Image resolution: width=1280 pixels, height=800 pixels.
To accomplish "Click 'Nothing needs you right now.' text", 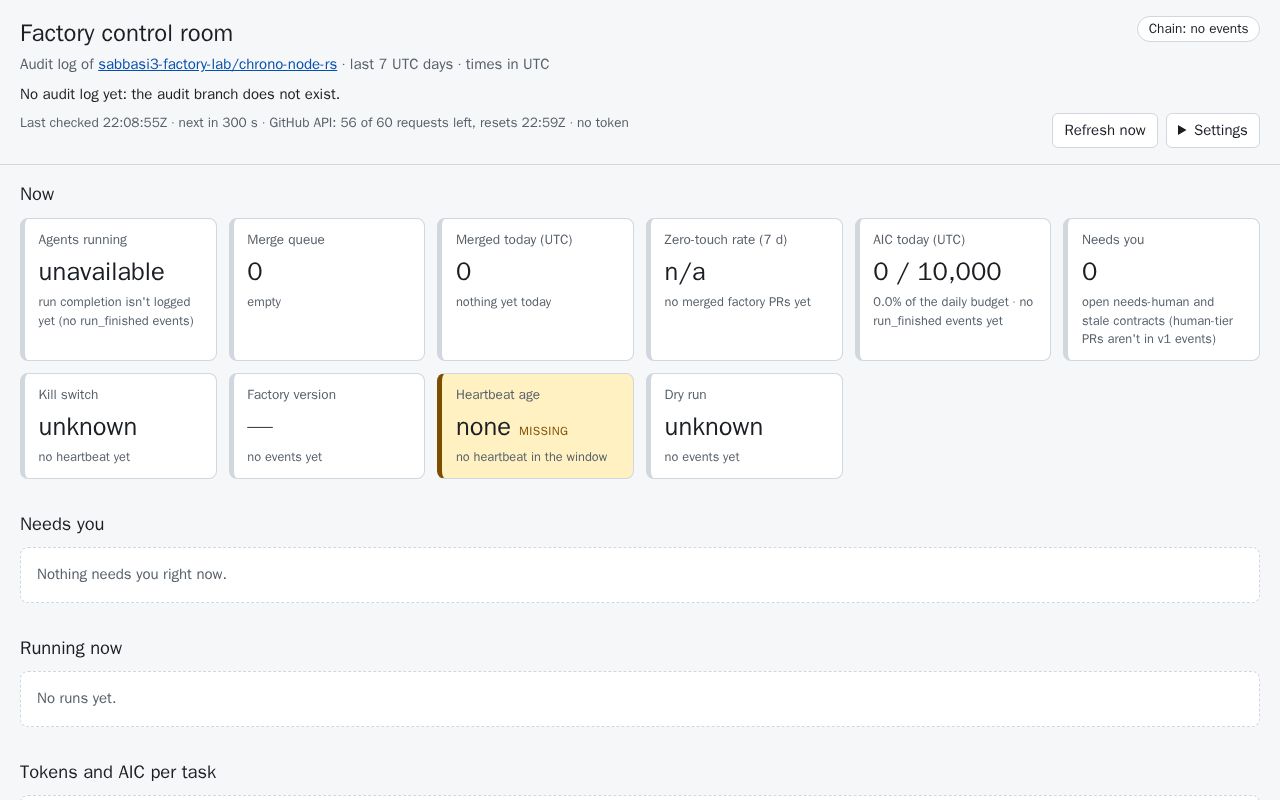I will [132, 574].
